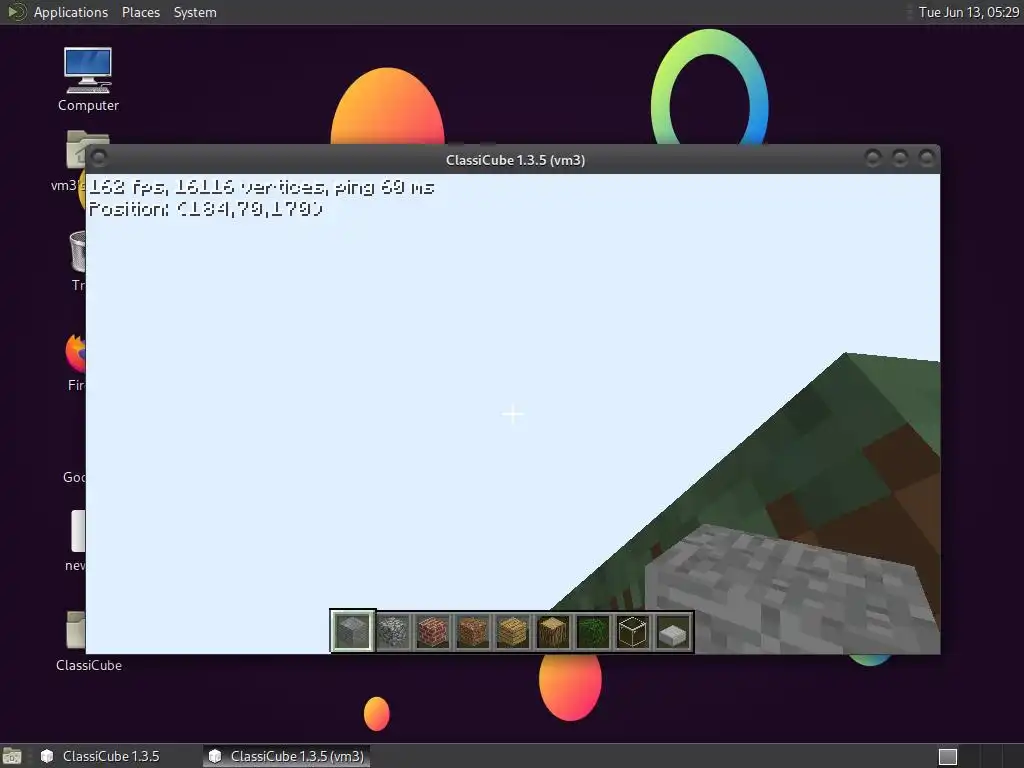Select the glass block in the hotbar
Viewport: 1024px width, 768px height.
click(x=632, y=632)
